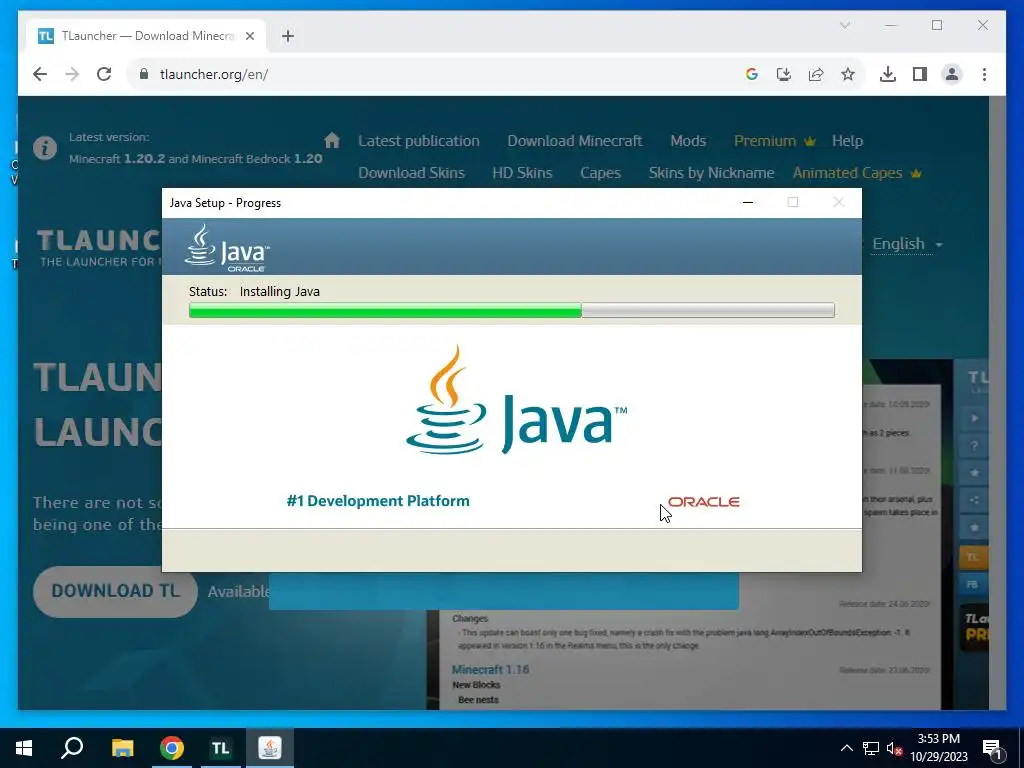Open Premium menu item
Screen dimensions: 1024x768
tap(775, 141)
